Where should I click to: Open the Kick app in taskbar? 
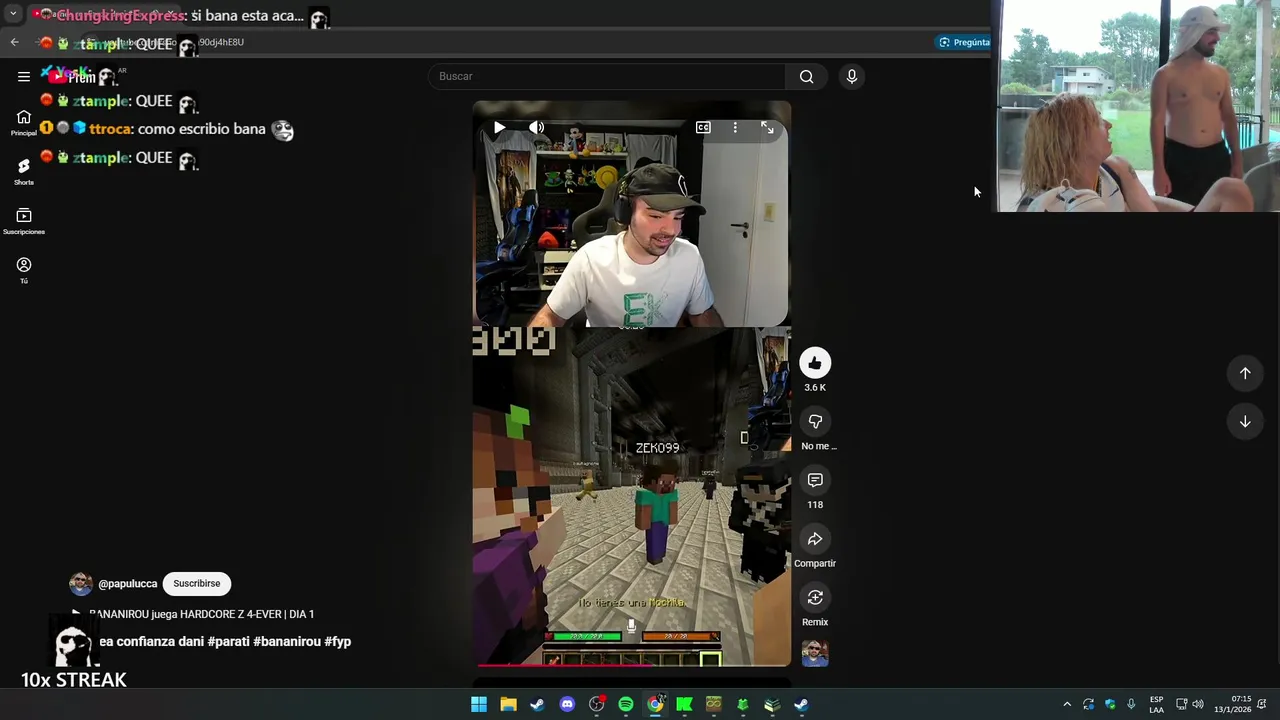click(684, 705)
